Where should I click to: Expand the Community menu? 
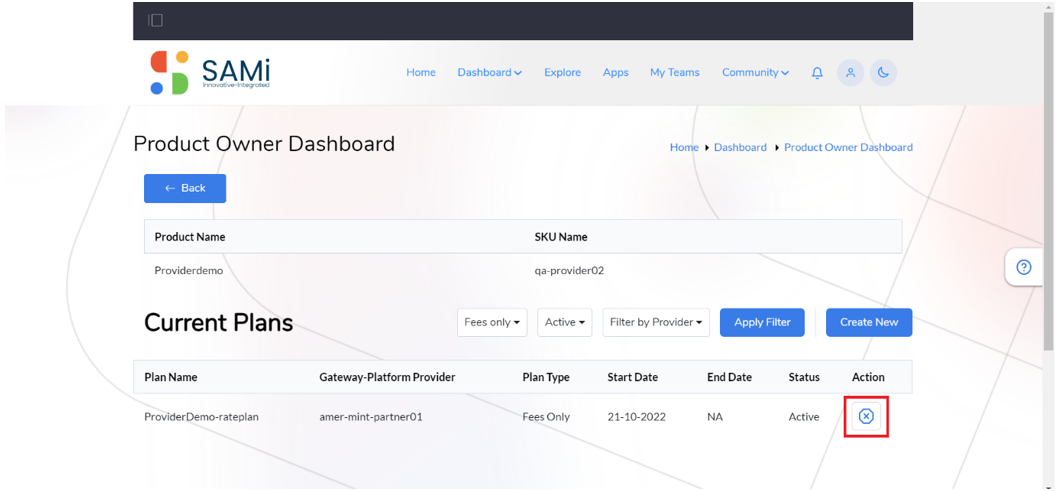(756, 73)
